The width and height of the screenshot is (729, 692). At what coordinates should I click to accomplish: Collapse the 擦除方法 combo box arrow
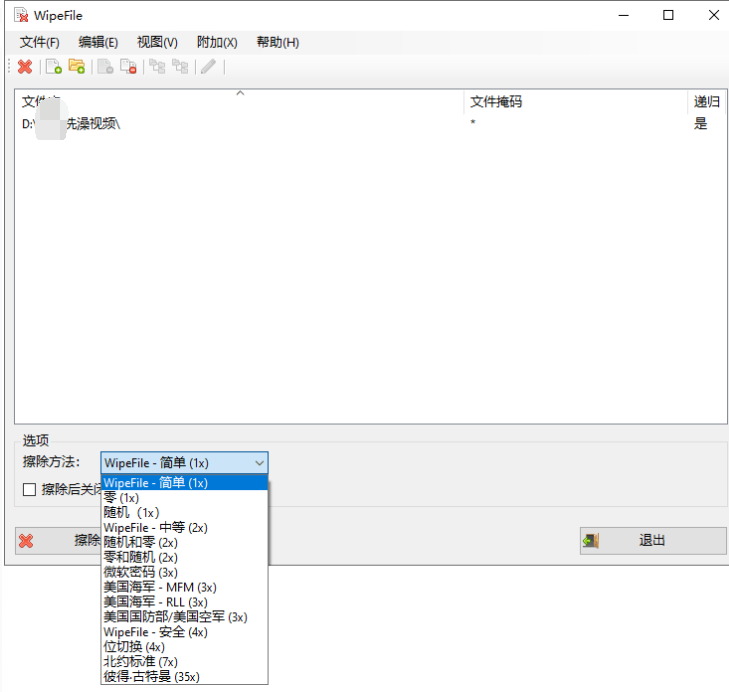pos(259,463)
